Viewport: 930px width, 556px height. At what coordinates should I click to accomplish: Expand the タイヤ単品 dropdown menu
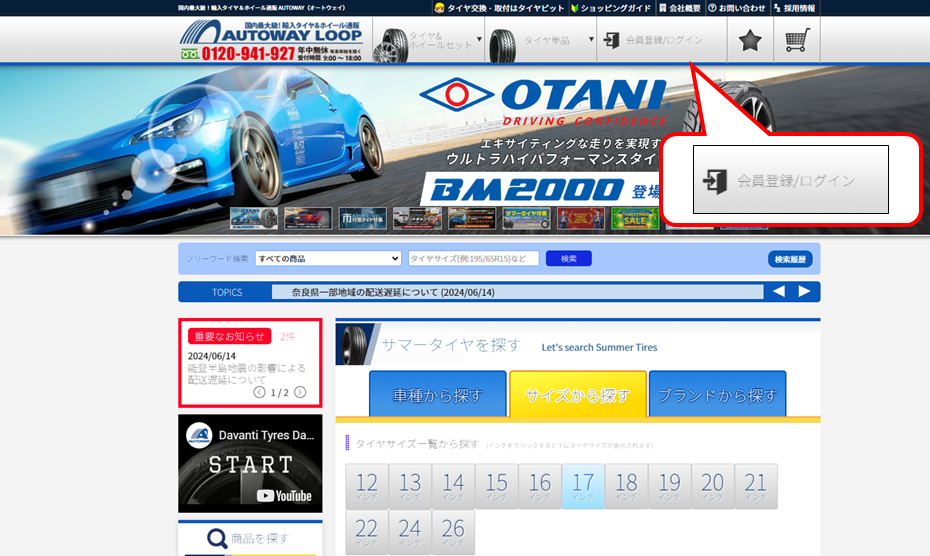[x=541, y=40]
